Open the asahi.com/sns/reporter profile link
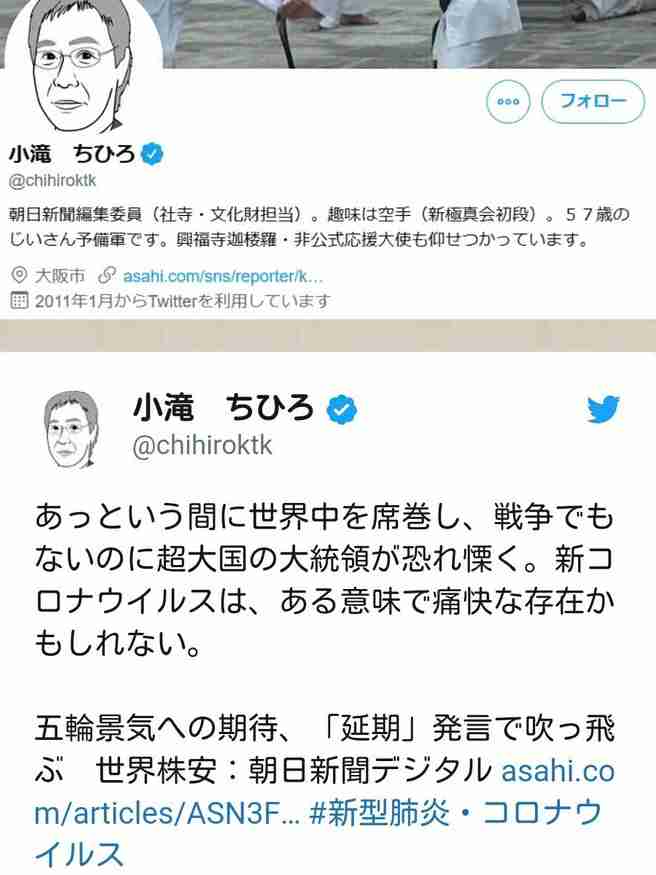This screenshot has width=656, height=875. tap(223, 276)
